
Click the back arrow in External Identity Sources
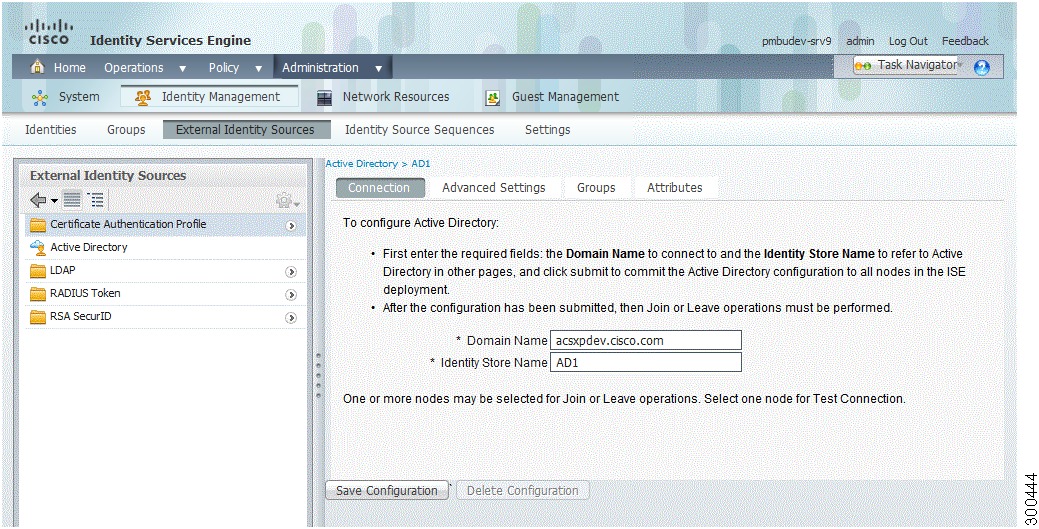coord(38,200)
